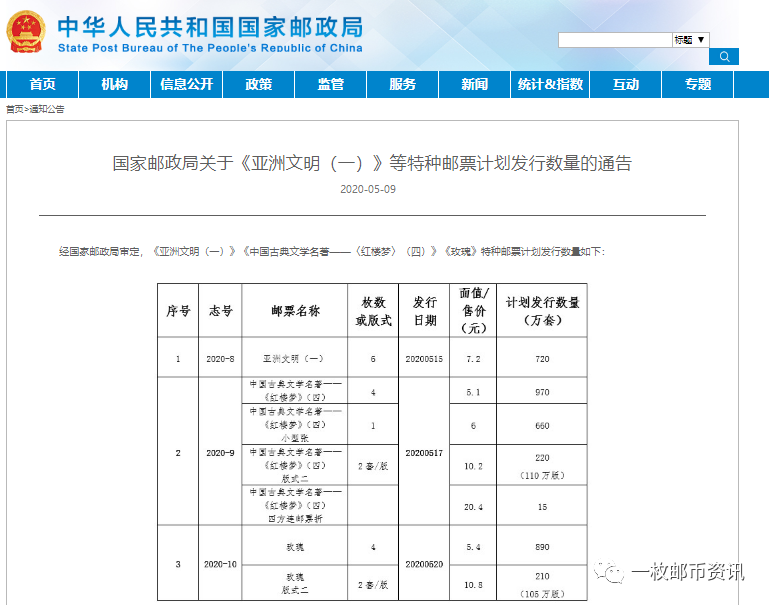Image resolution: width=769 pixels, height=605 pixels.
Task: Click the 15 planned quantity cell
Action: pos(542,506)
